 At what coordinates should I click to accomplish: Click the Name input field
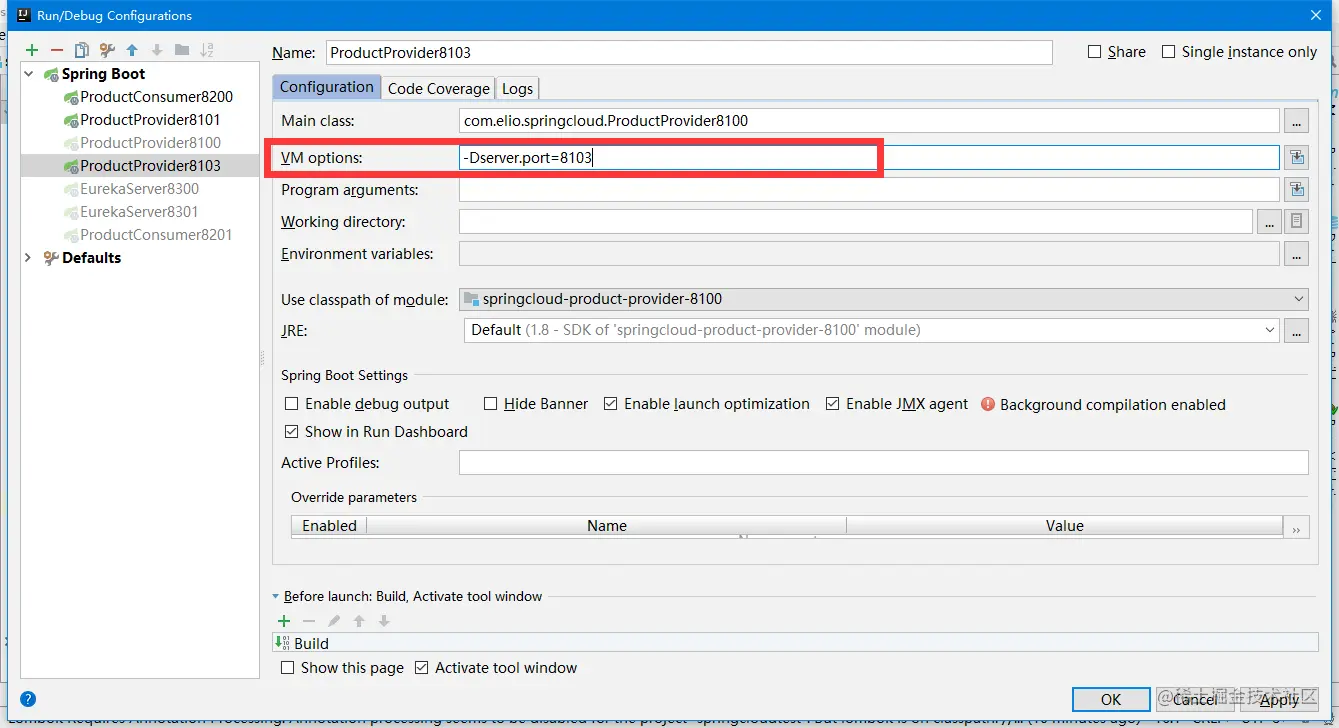point(688,53)
